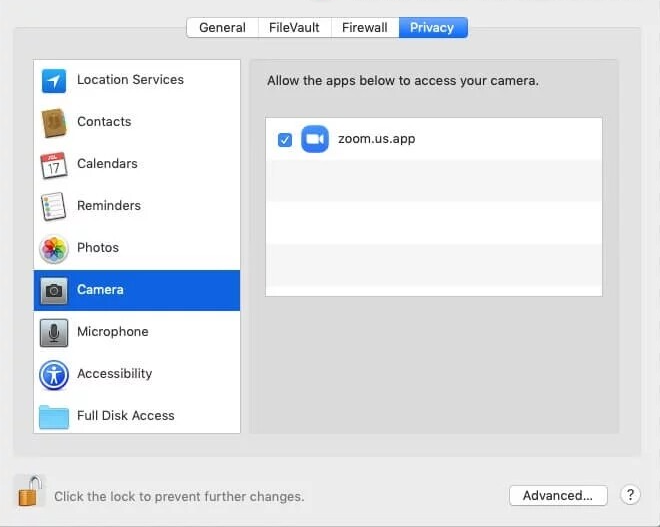Select Microphone label in privacy list
The height and width of the screenshot is (527, 660).
(113, 332)
